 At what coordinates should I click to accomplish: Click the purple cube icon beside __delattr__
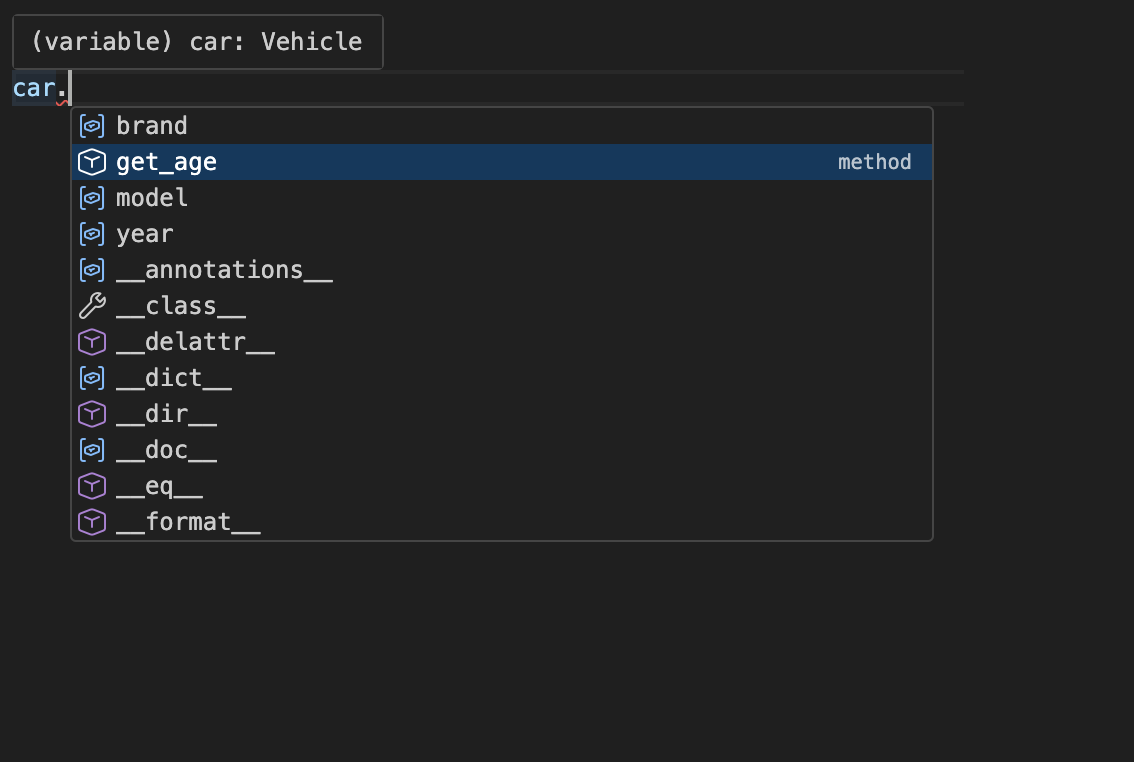click(92, 341)
